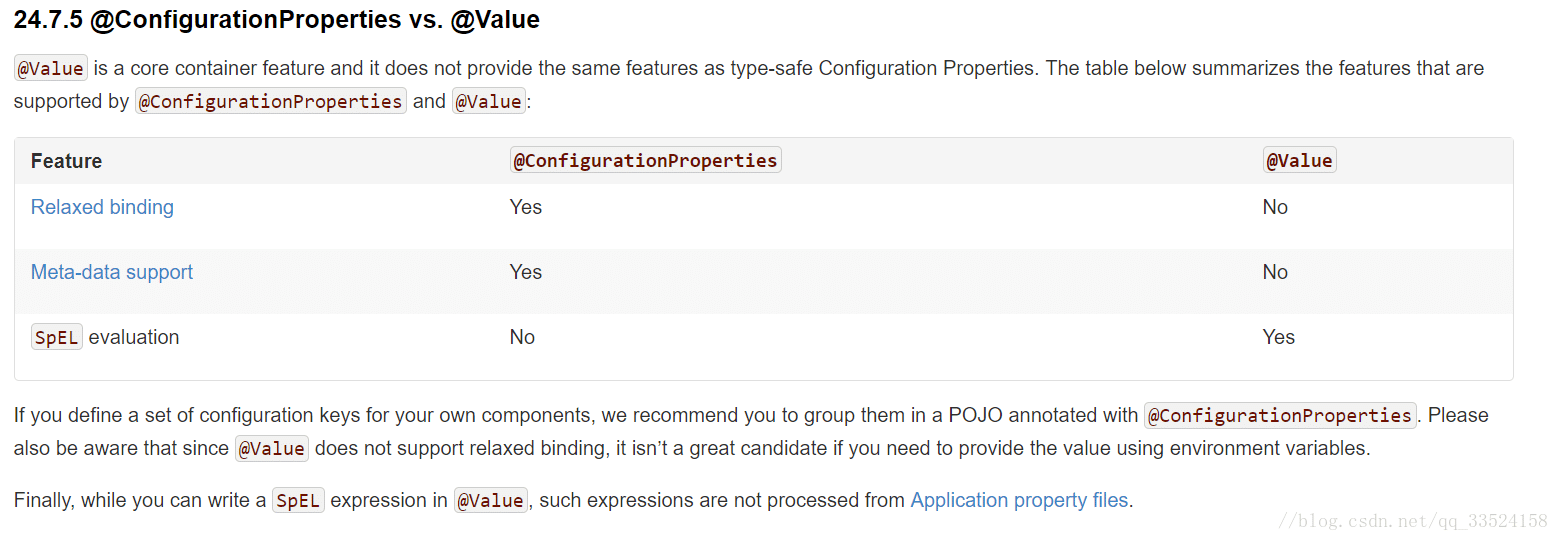Select the Yes cell in the Meta-data support row
The image size is (1559, 541).
point(526,272)
